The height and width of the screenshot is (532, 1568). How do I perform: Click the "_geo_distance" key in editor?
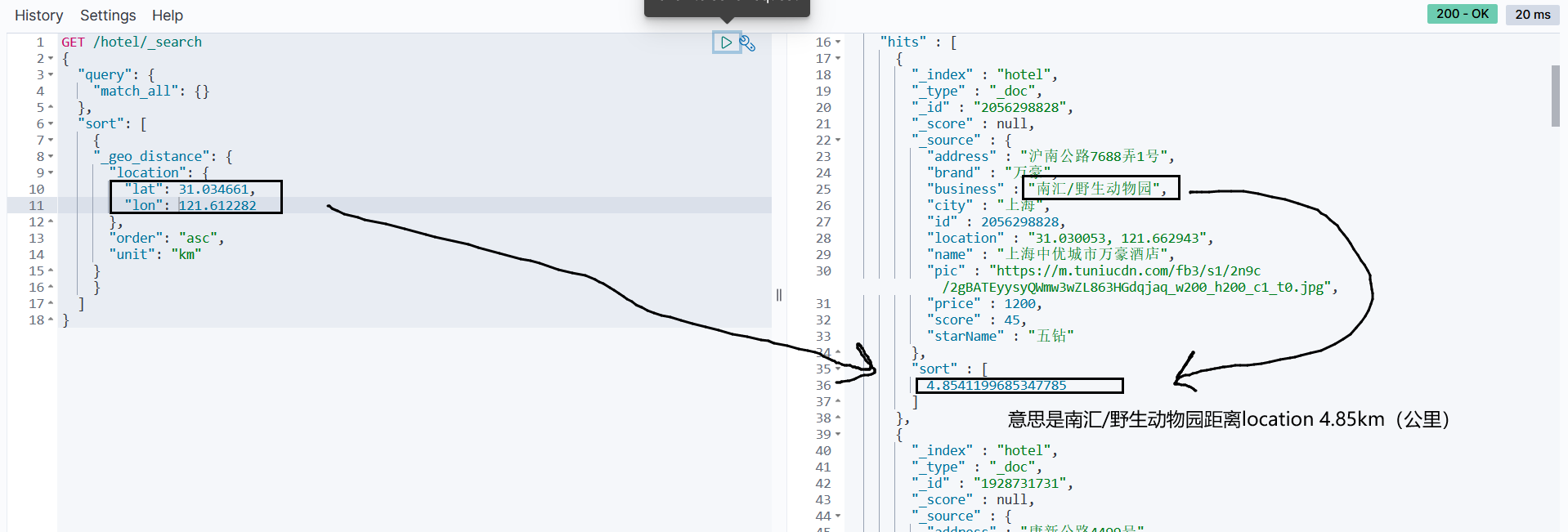151,156
